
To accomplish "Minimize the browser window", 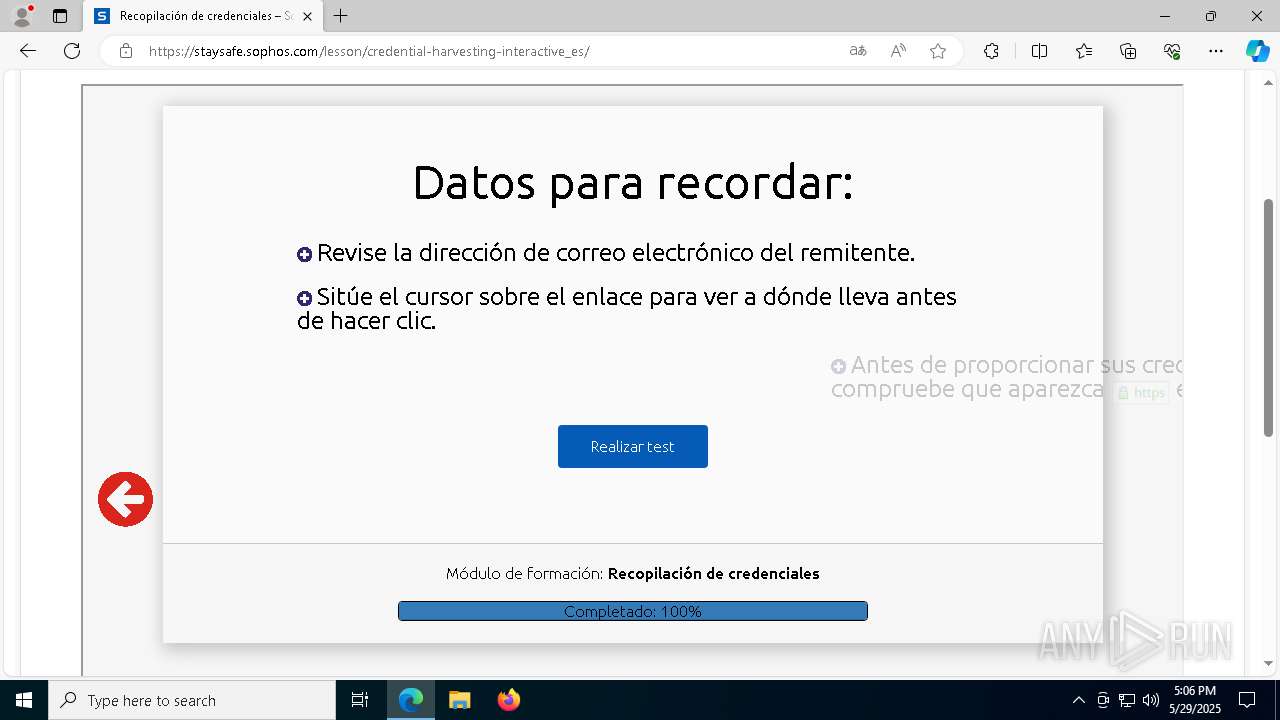I will click(1165, 16).
